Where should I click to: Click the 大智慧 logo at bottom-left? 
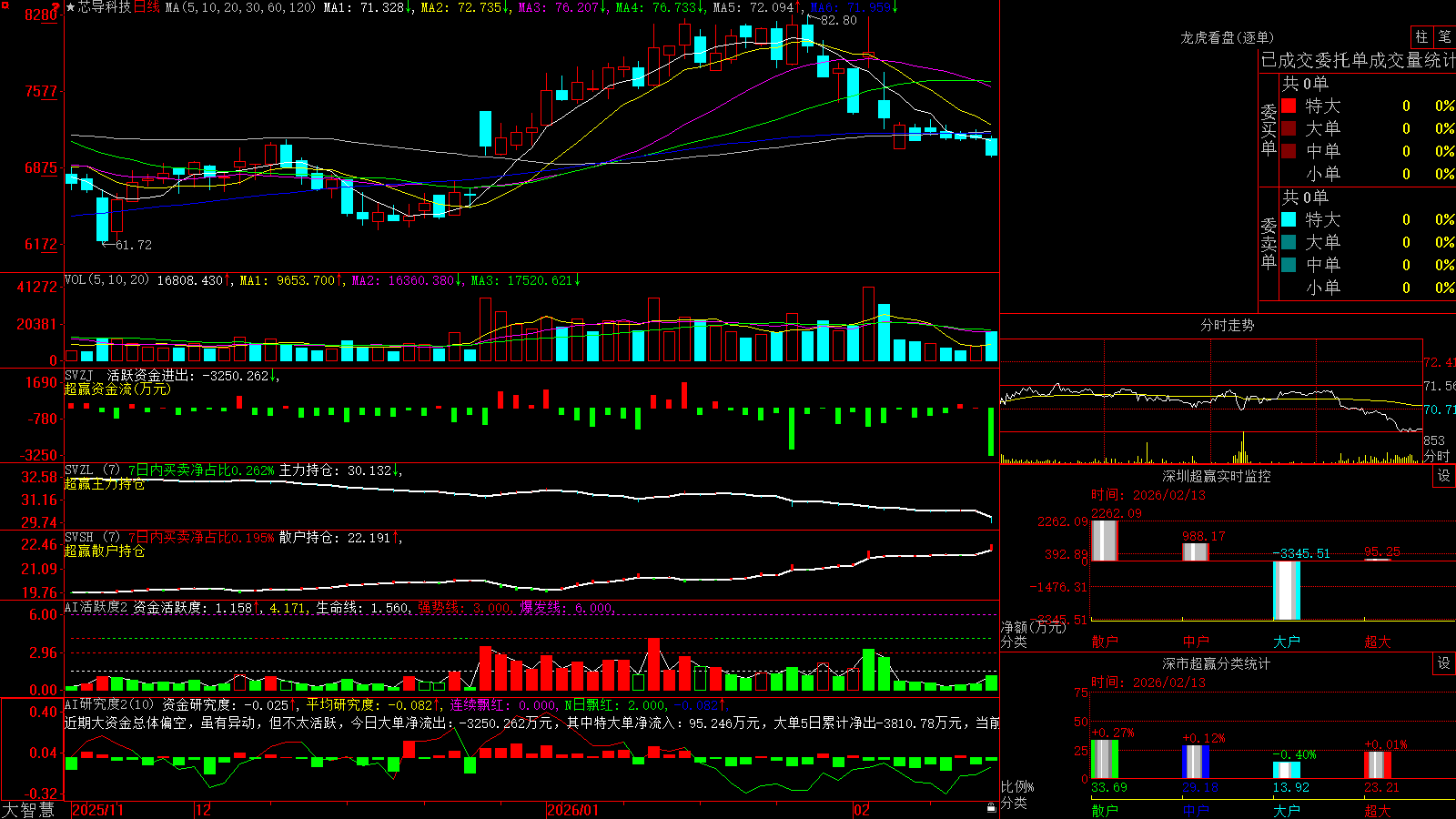point(28,809)
